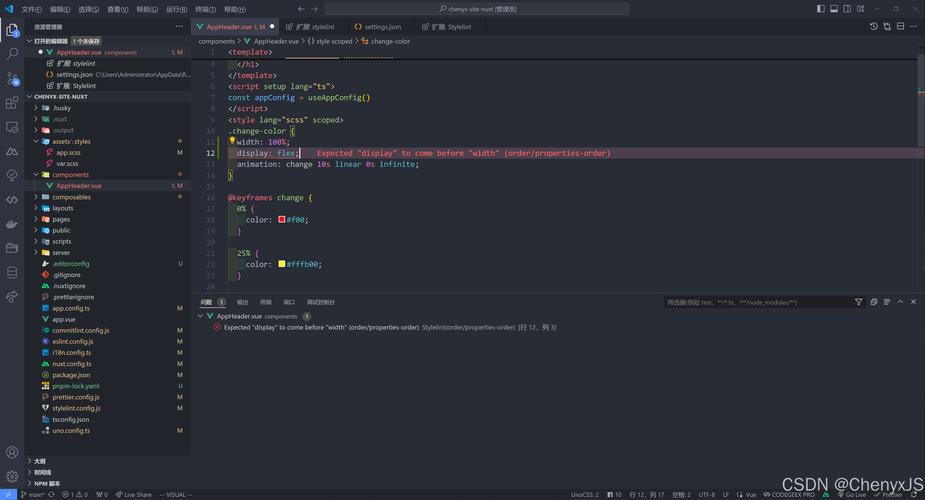Screen dimensions: 925x500
Task: Open the Search view in activity bar
Action: (x=12, y=54)
